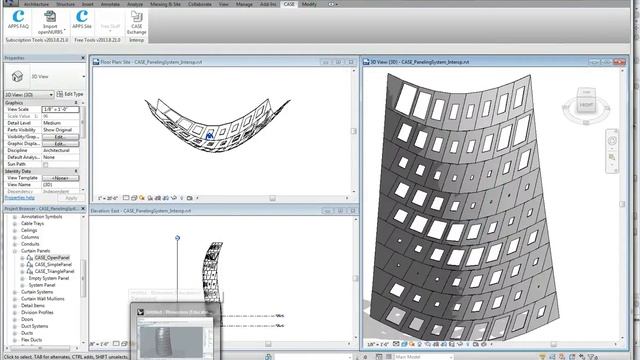
Task: Click the View Scale value field
Action: [60, 109]
